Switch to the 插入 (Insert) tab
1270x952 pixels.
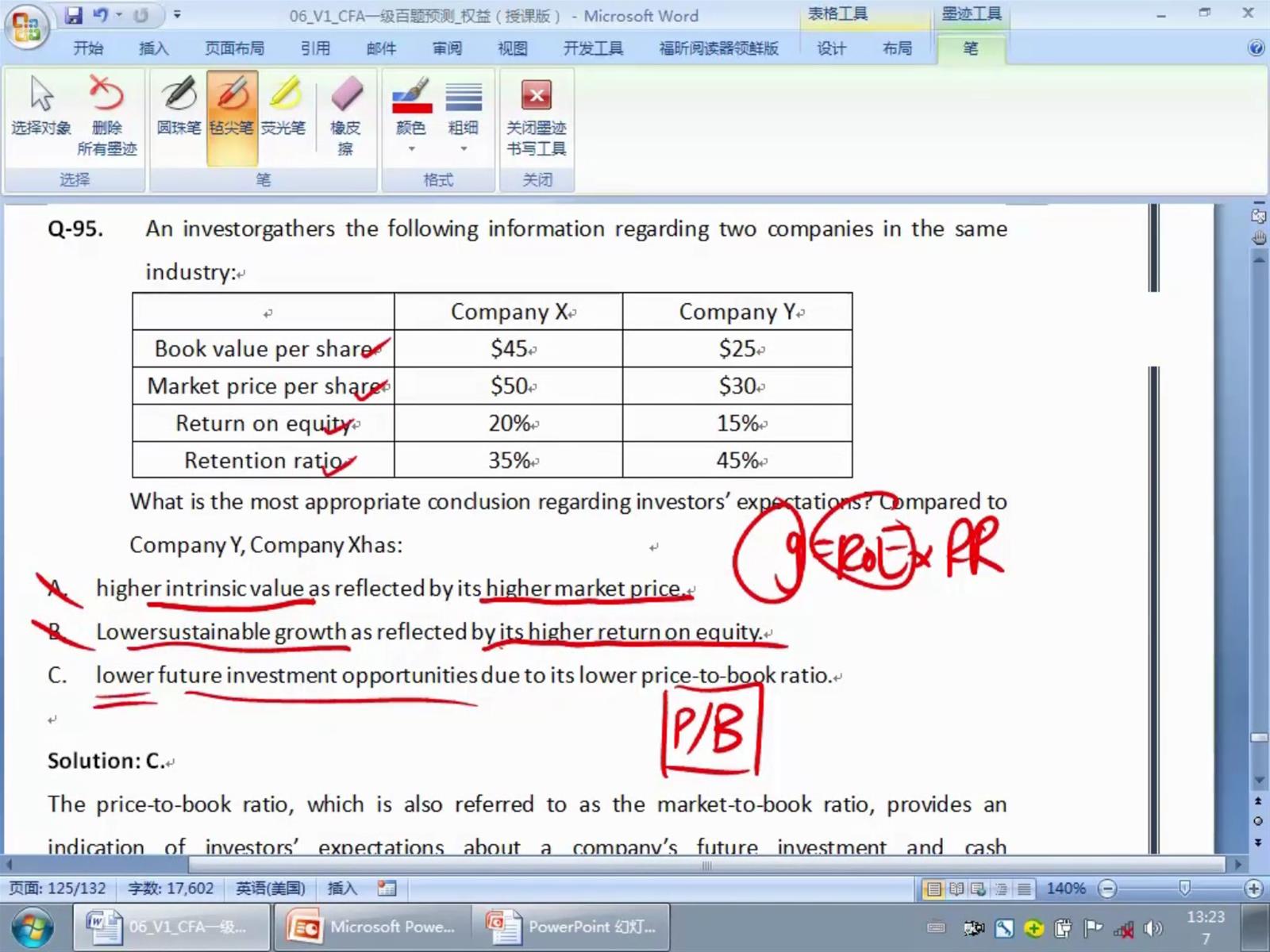pyautogui.click(x=153, y=48)
